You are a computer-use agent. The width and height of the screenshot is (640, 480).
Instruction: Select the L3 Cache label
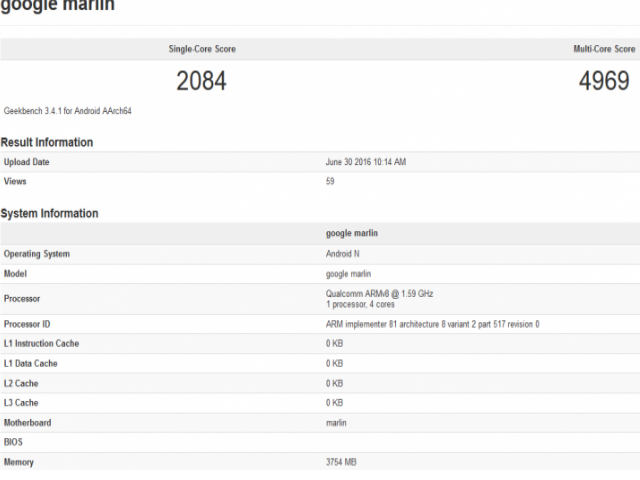pyautogui.click(x=21, y=403)
